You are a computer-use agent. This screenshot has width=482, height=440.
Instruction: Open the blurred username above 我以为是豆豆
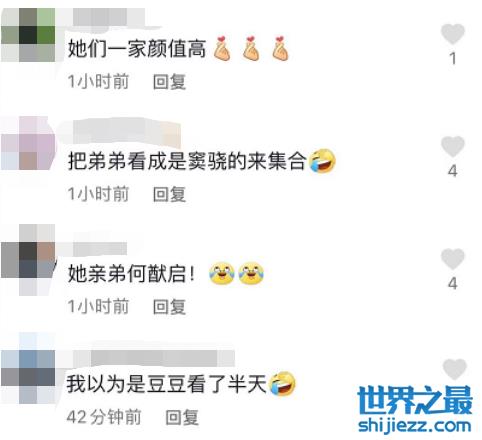click(162, 358)
